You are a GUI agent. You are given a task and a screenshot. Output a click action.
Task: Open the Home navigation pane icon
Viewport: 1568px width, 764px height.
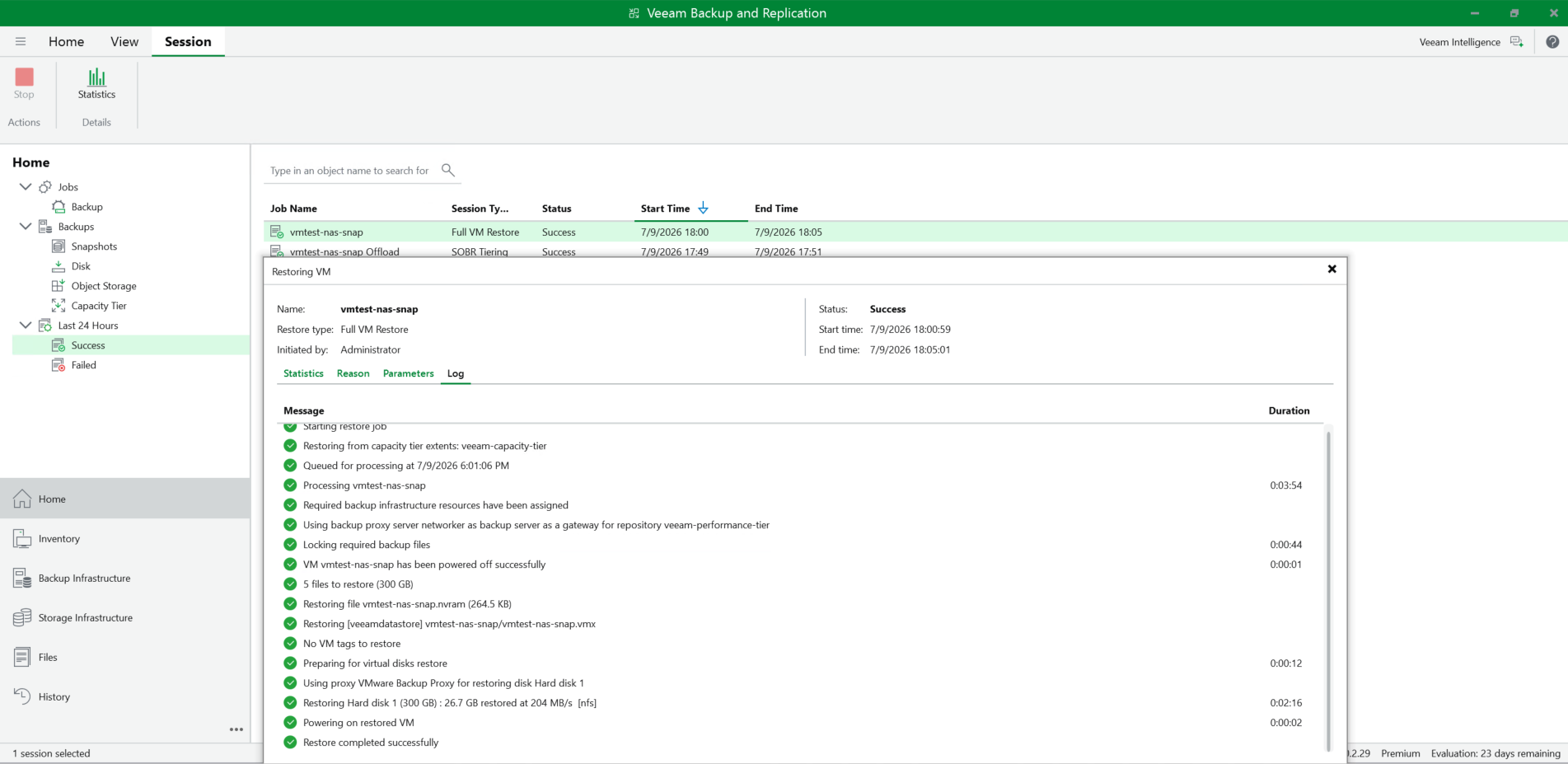[22, 499]
